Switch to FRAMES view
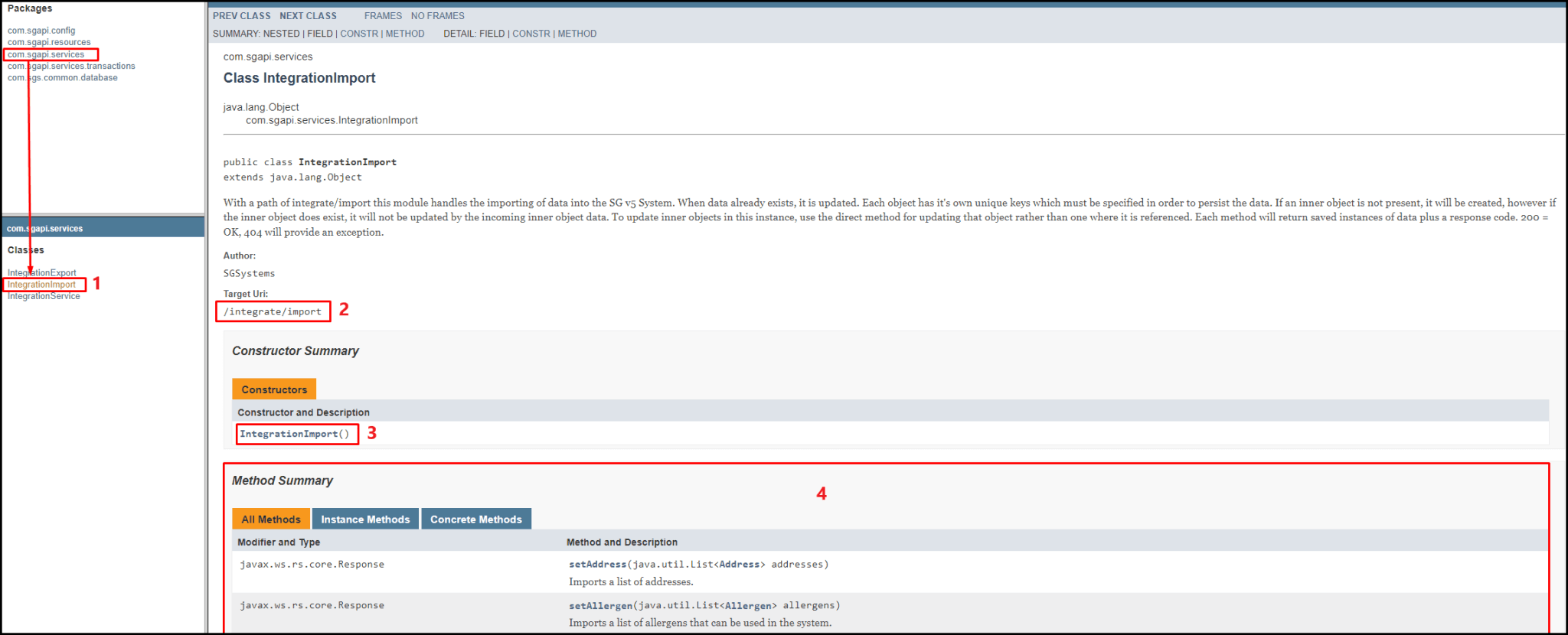This screenshot has height=635, width=1568. coord(383,16)
